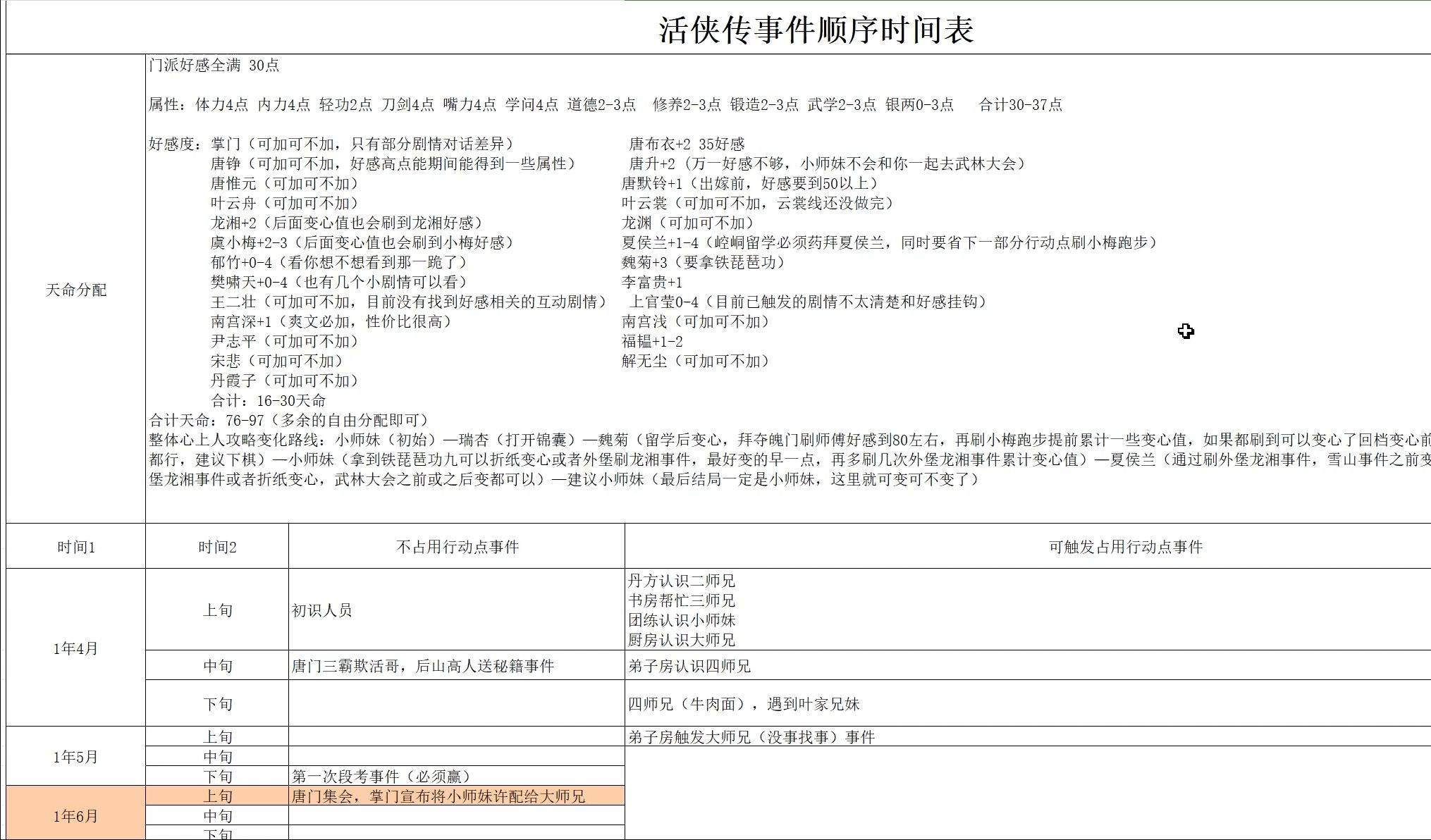
Task: Select the 1年4月 cell
Action: (75, 648)
